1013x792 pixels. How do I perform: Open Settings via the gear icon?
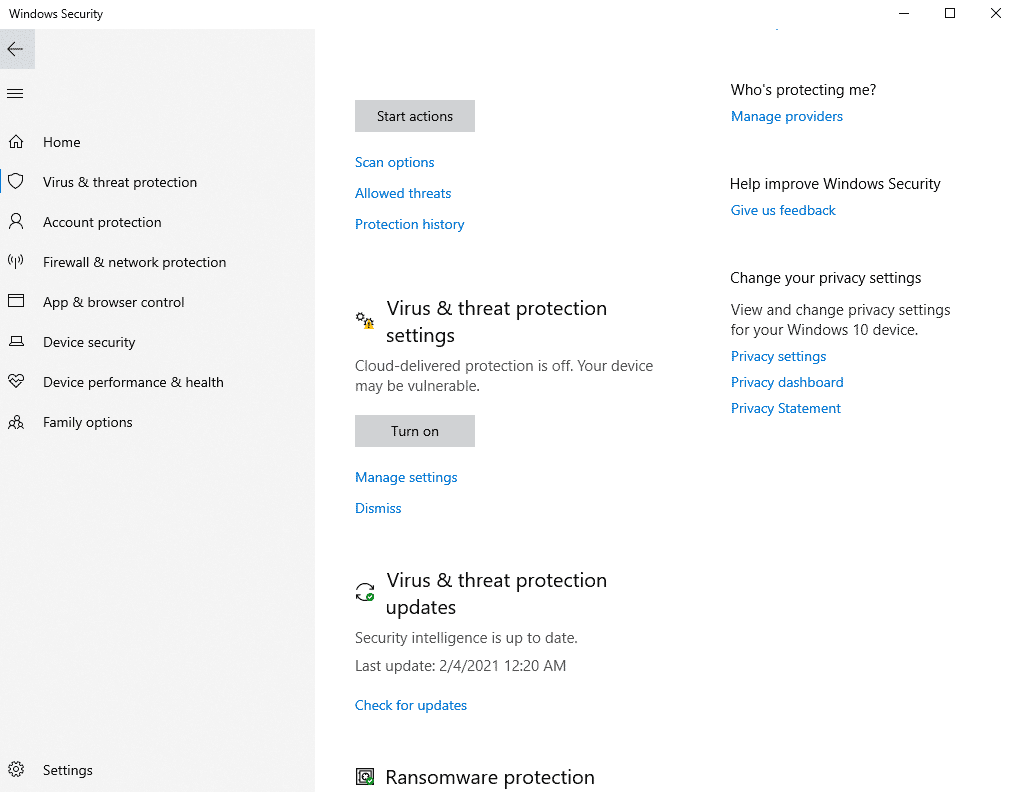(16, 769)
